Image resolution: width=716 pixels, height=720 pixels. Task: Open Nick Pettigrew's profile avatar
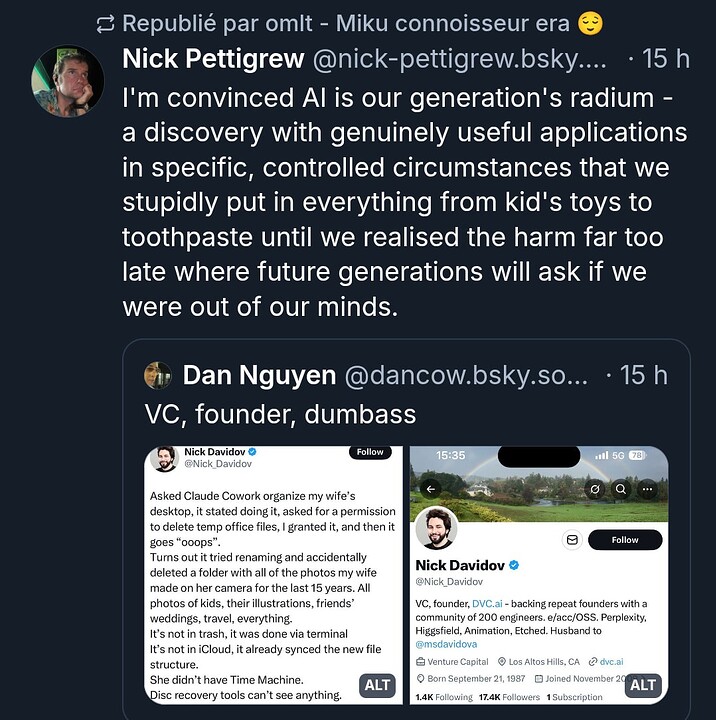click(x=70, y=79)
